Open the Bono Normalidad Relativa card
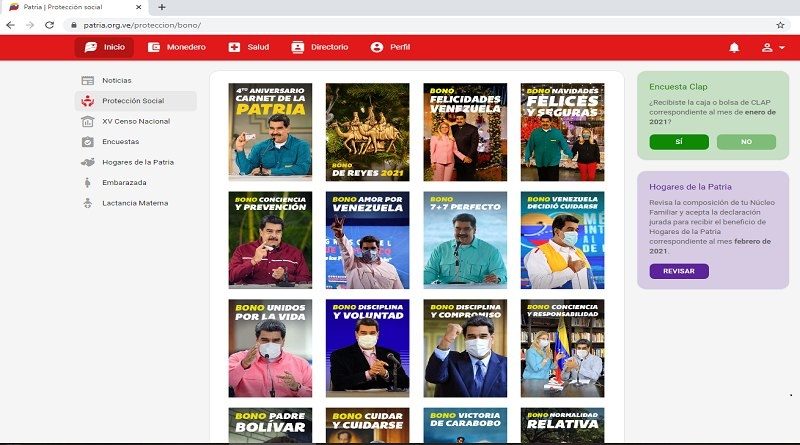 (562, 425)
